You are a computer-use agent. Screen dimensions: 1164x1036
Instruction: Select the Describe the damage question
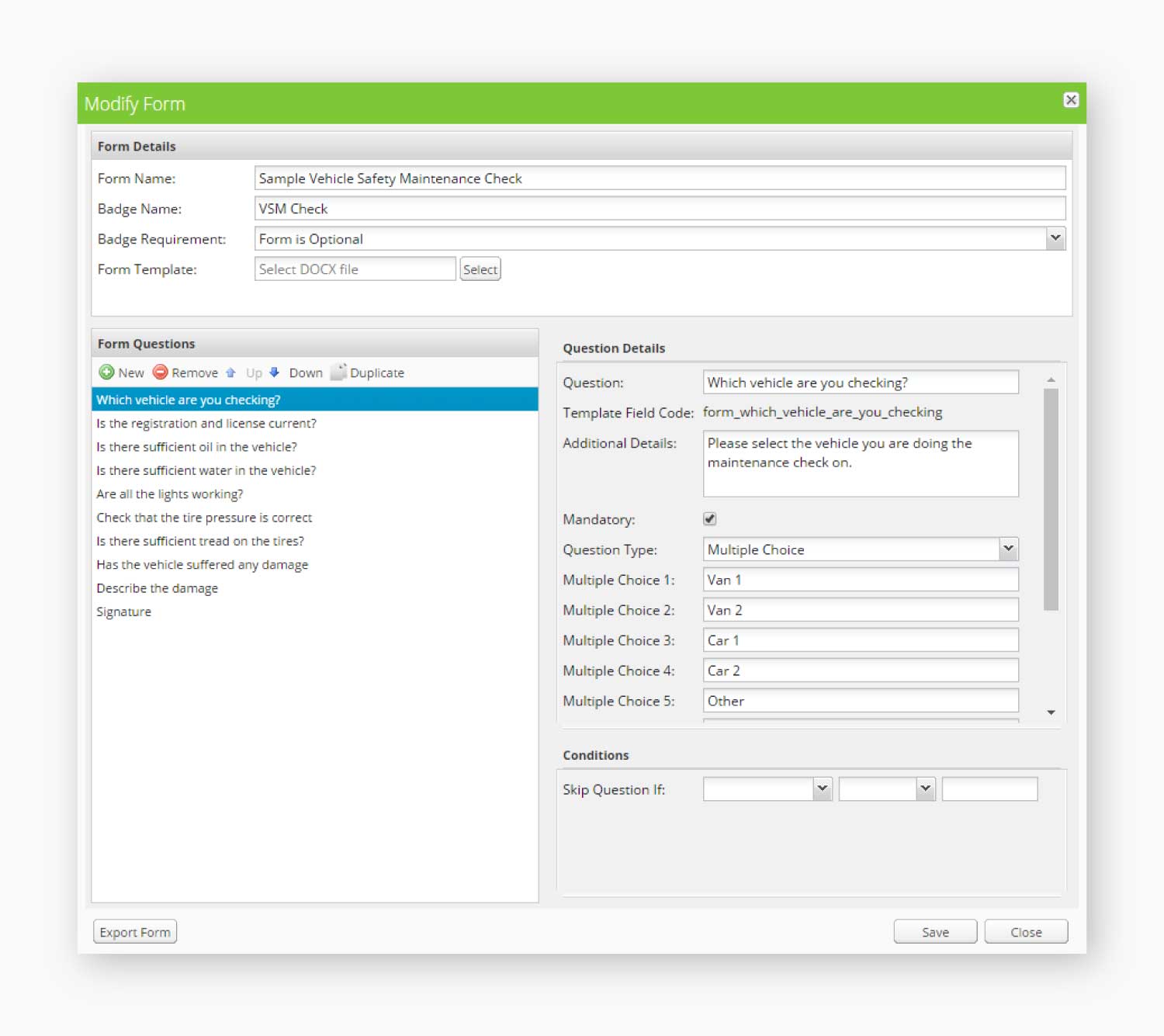[157, 587]
